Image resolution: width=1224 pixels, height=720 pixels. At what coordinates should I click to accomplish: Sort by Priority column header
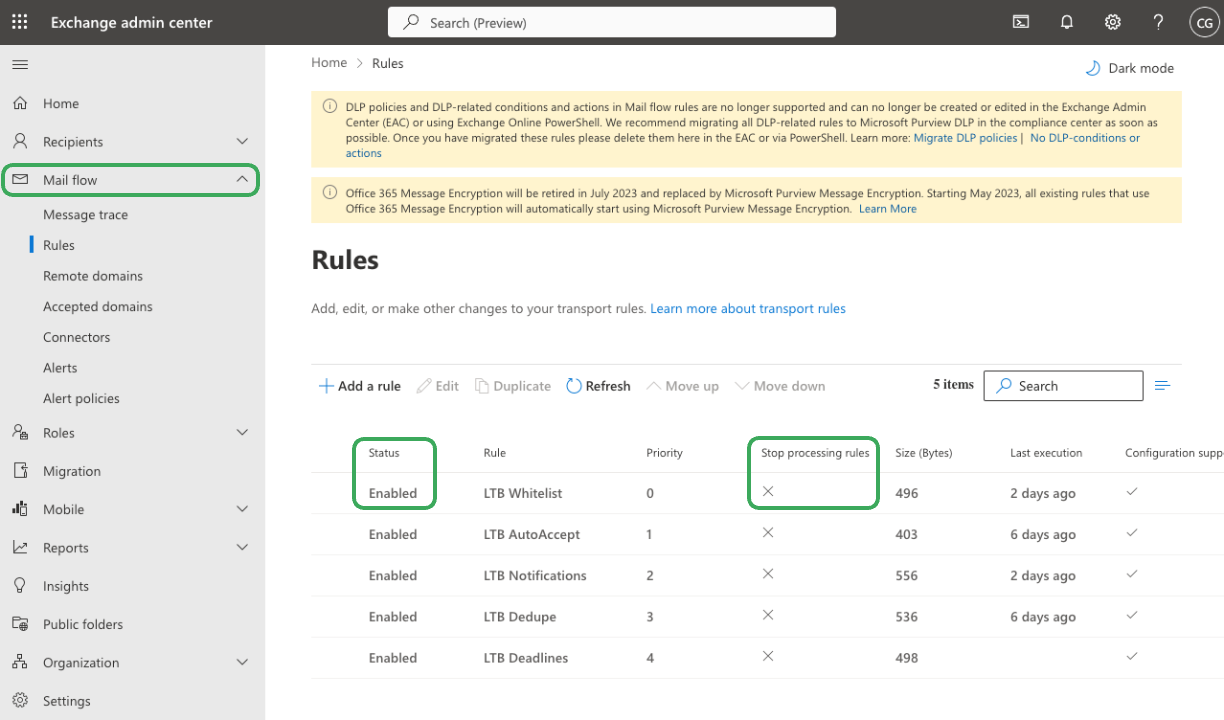[664, 453]
